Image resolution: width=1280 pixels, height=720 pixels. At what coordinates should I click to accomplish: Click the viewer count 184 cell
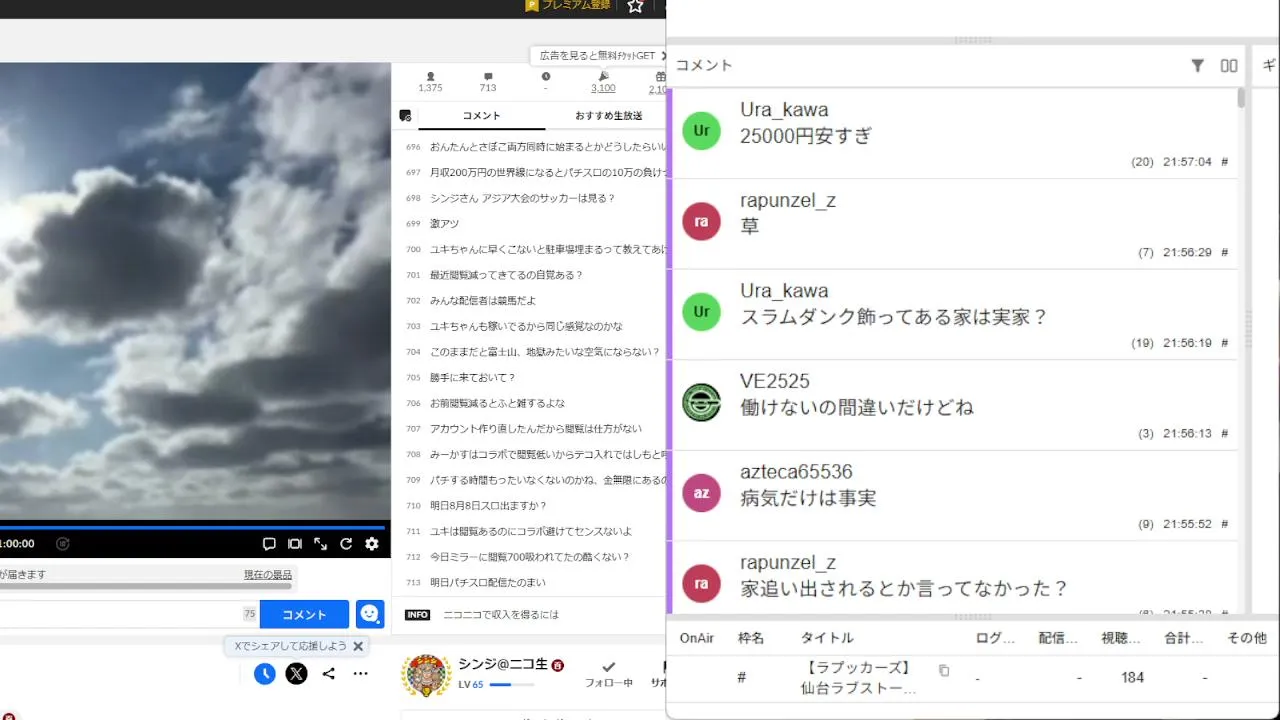1132,678
